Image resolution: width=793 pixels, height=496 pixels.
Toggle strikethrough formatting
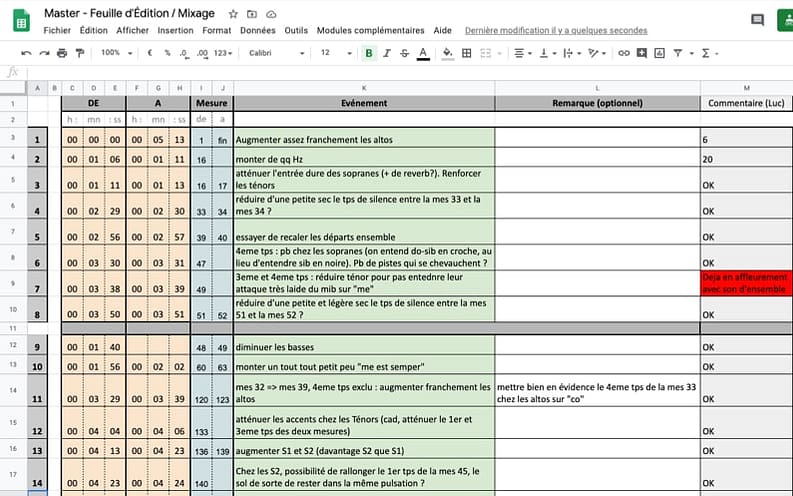(x=405, y=53)
